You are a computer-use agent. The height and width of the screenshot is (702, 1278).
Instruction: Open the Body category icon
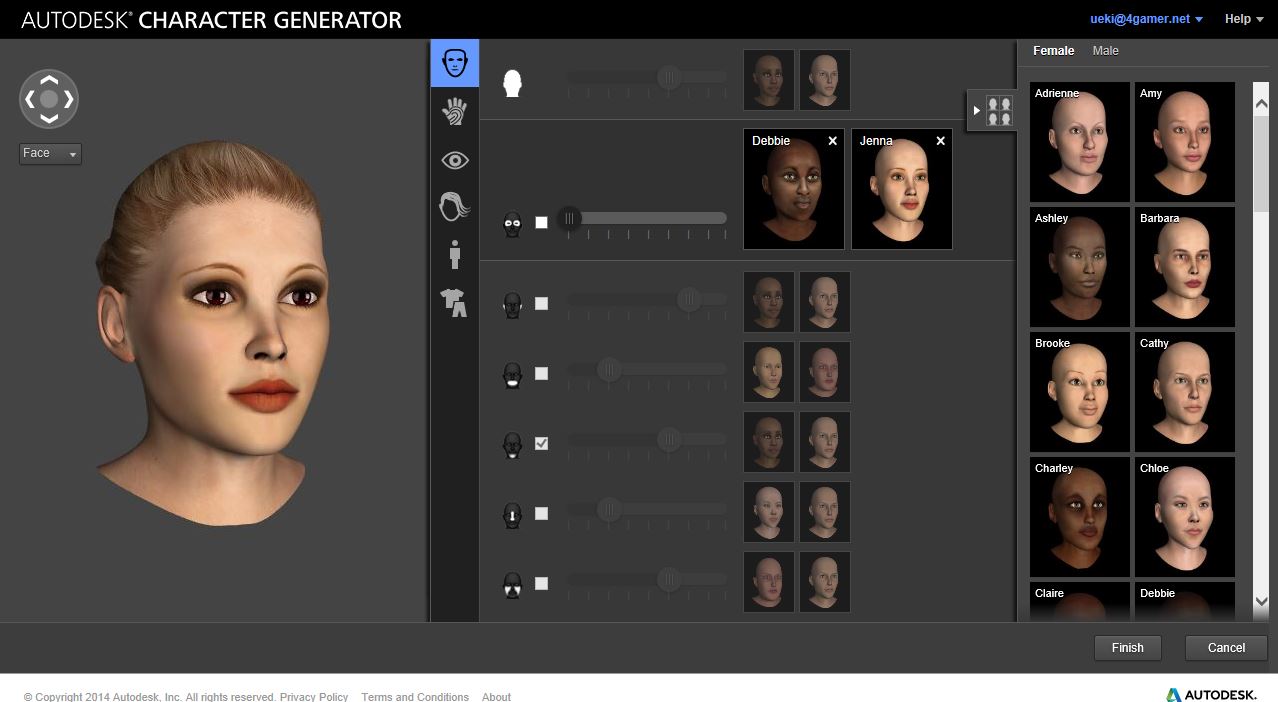point(455,254)
